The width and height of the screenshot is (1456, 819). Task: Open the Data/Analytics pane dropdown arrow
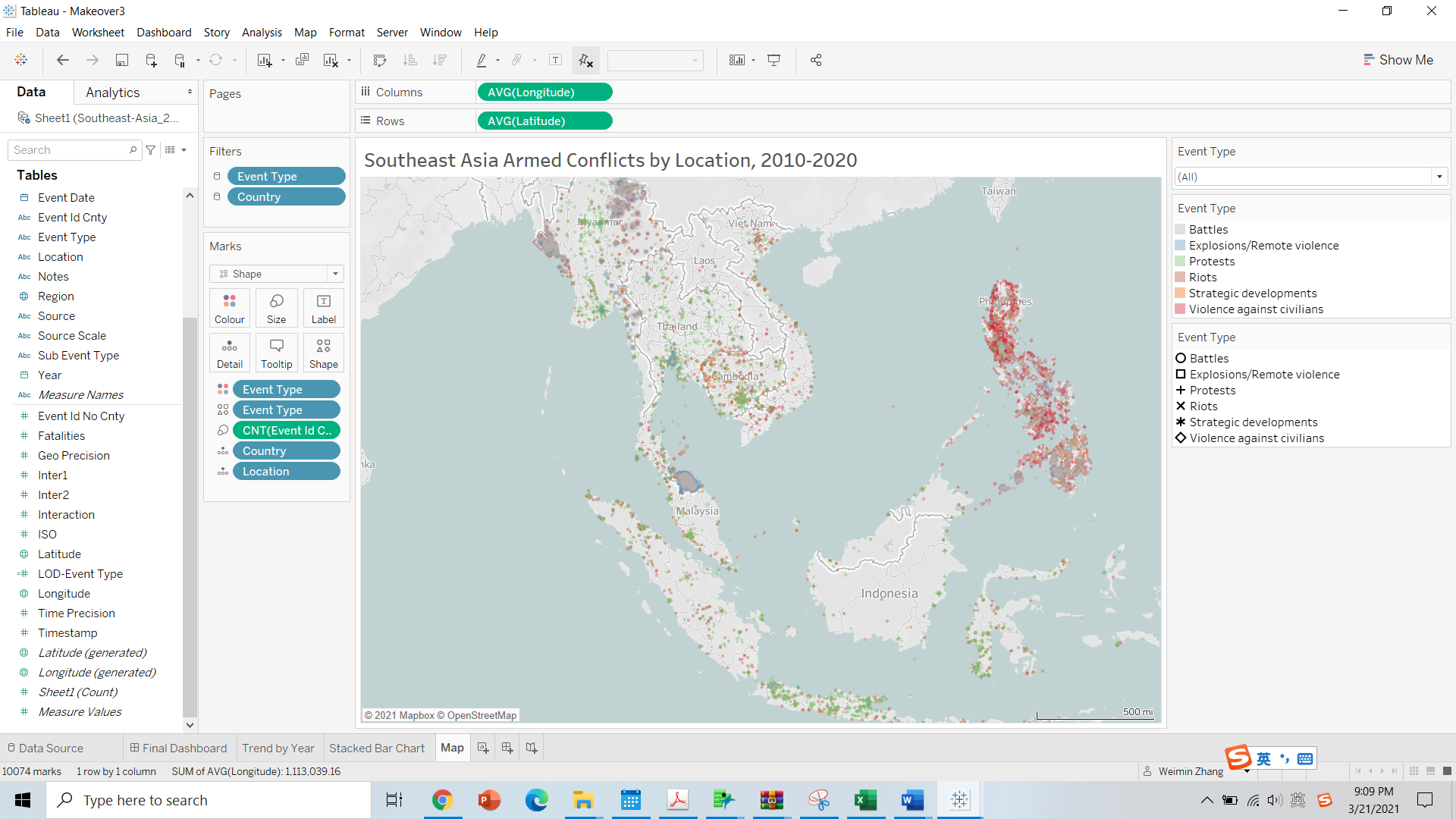tap(190, 92)
